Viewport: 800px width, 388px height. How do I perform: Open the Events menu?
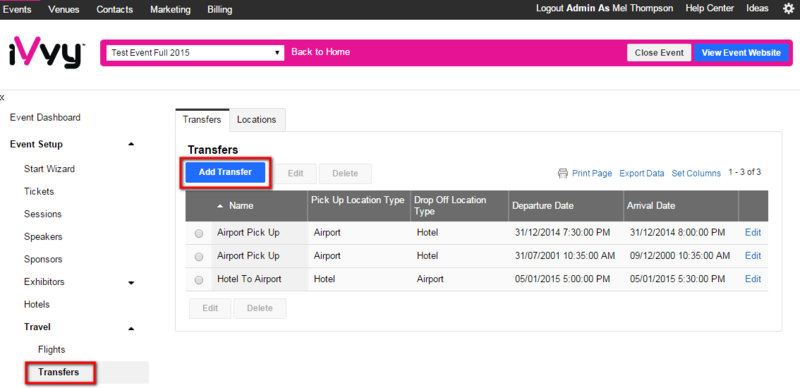click(17, 9)
